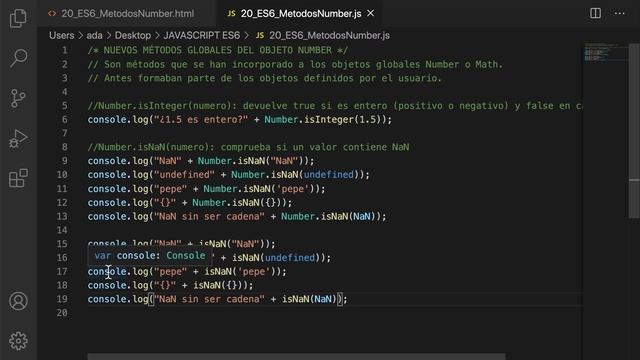
Task: Open the Explorer files view
Action: click(18, 18)
